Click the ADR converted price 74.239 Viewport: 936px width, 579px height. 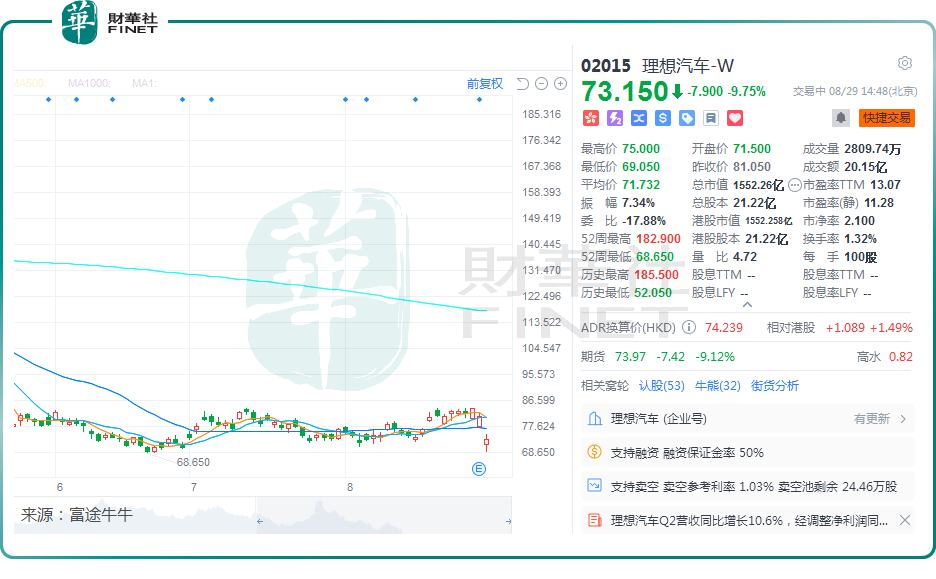point(723,328)
